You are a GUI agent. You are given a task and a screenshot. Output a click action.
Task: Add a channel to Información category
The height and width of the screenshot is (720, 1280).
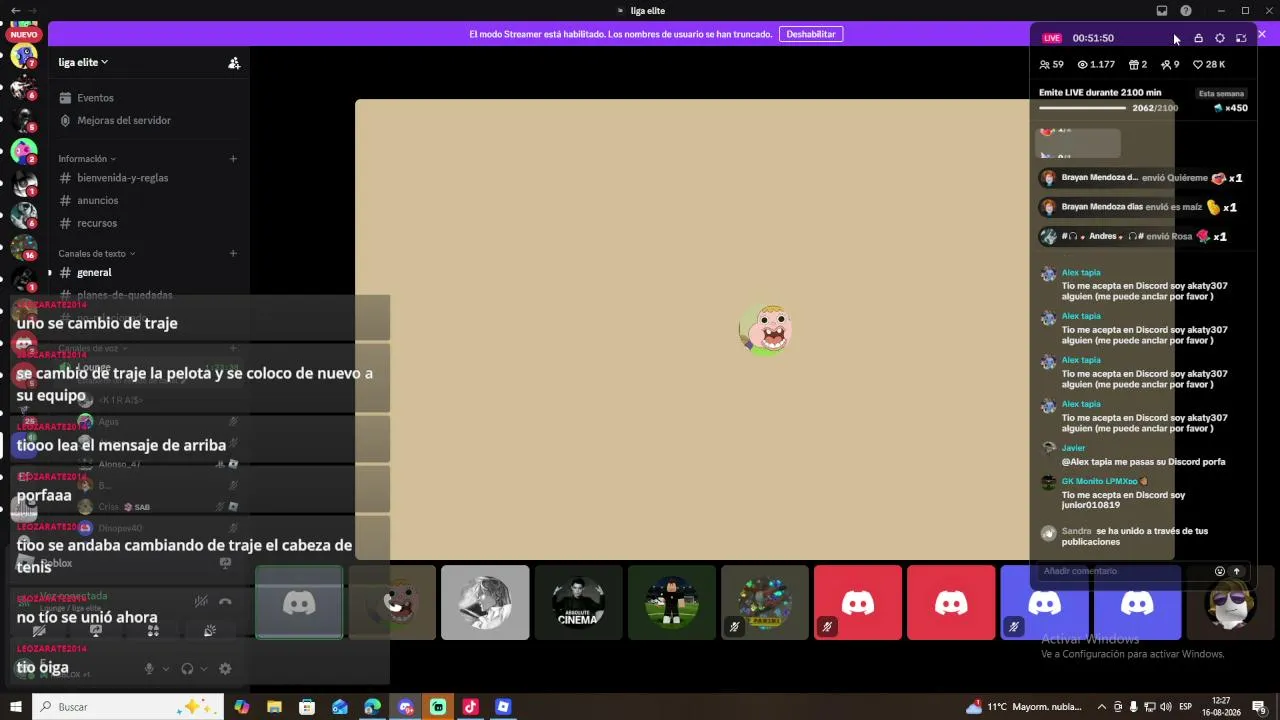pos(233,158)
